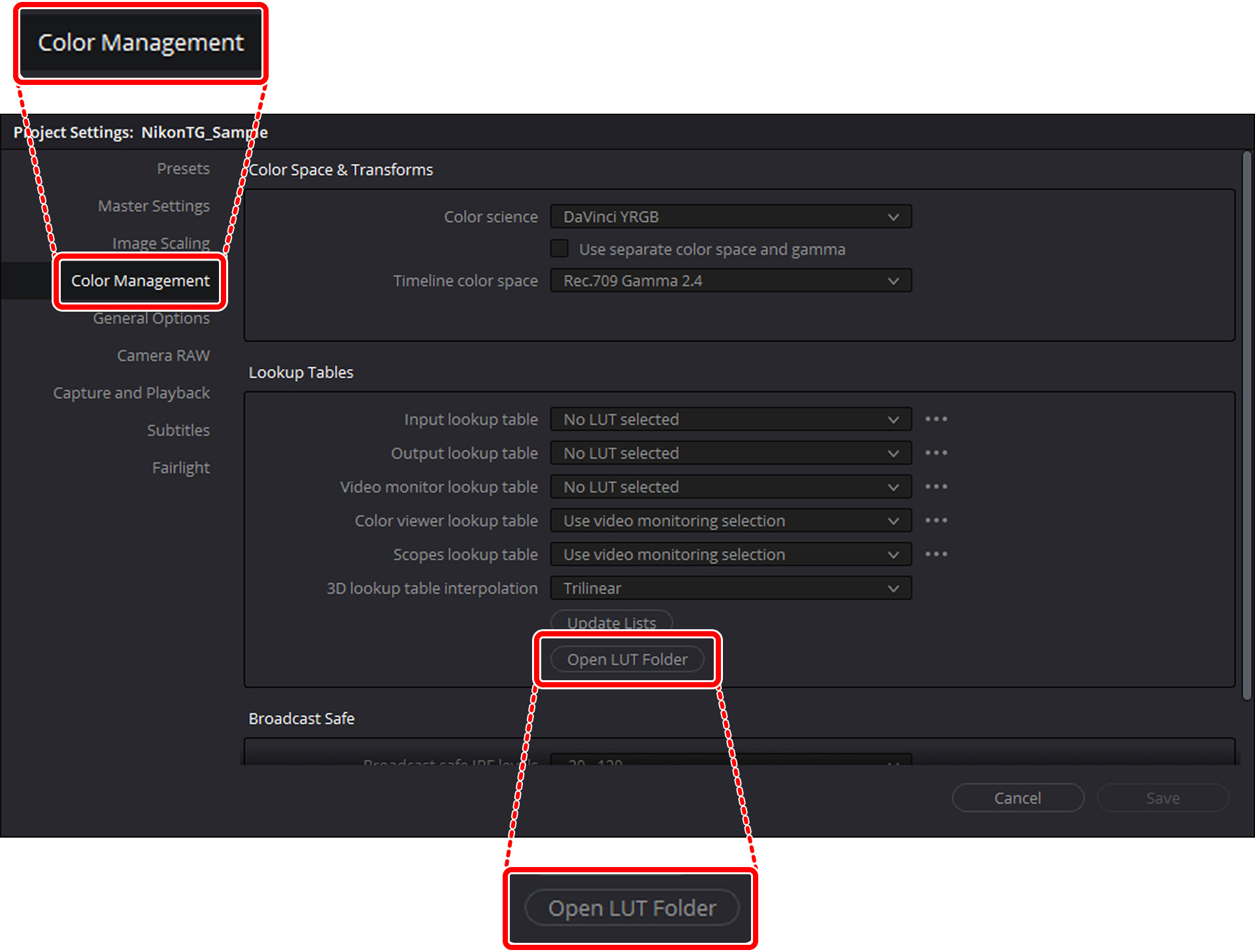The height and width of the screenshot is (952, 1255).
Task: Save the project settings
Action: 1162,798
